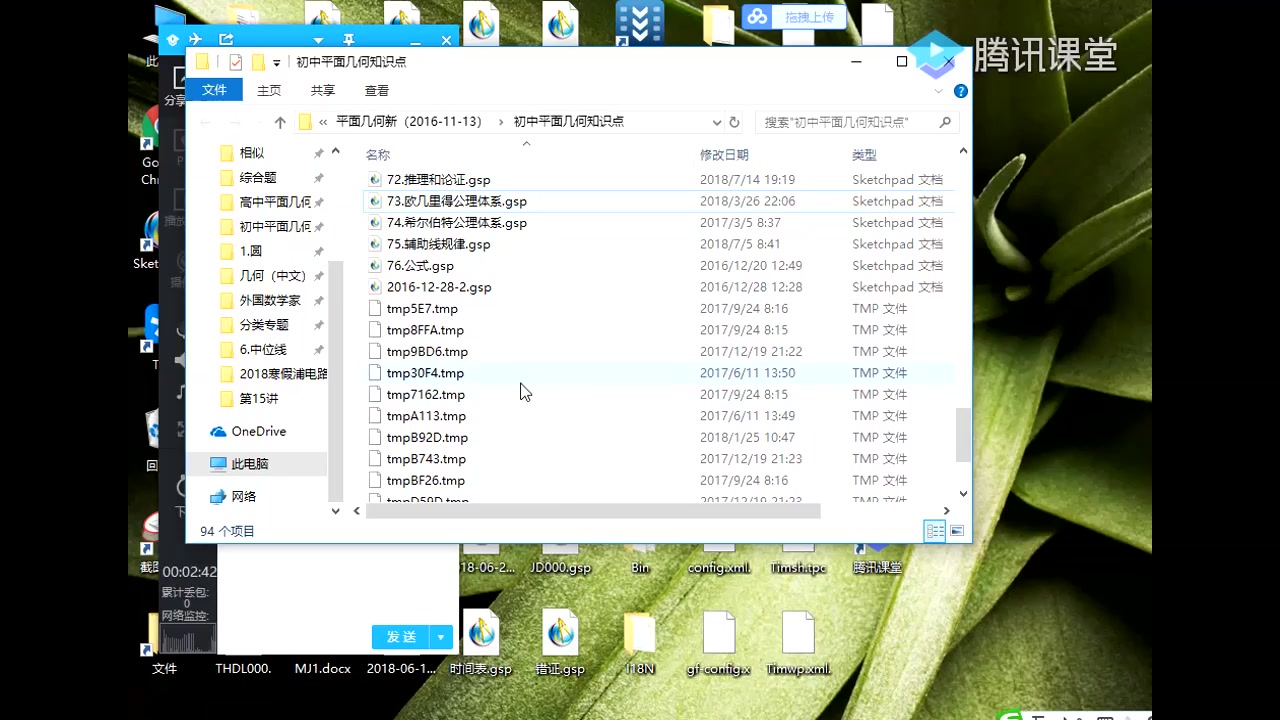Expand the address bar history dropdown
This screenshot has height=720, width=1280.
(x=717, y=122)
